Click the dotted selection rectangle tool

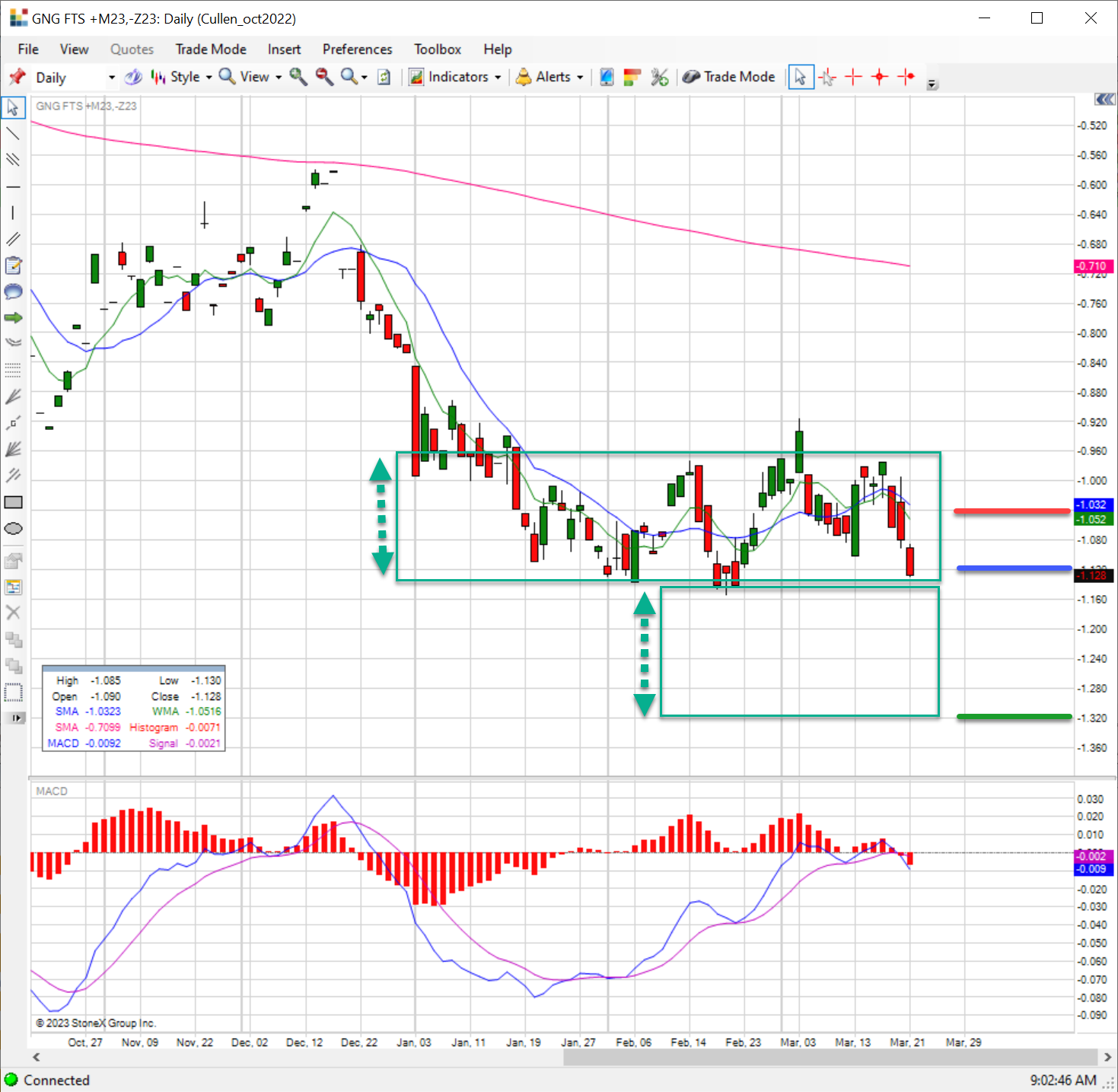13,692
